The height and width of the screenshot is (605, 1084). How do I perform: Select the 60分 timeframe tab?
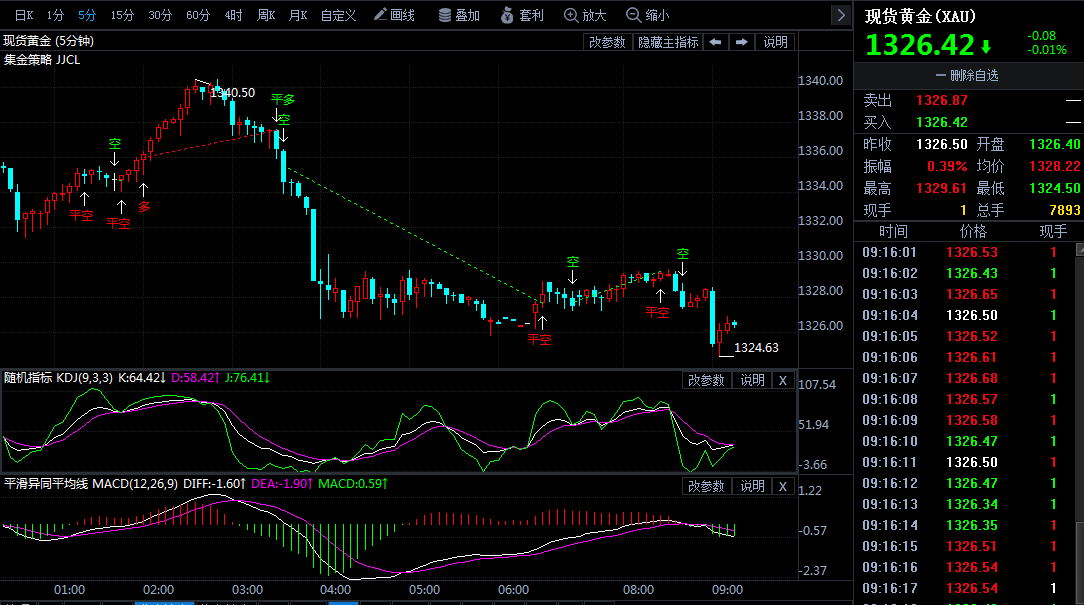point(198,15)
